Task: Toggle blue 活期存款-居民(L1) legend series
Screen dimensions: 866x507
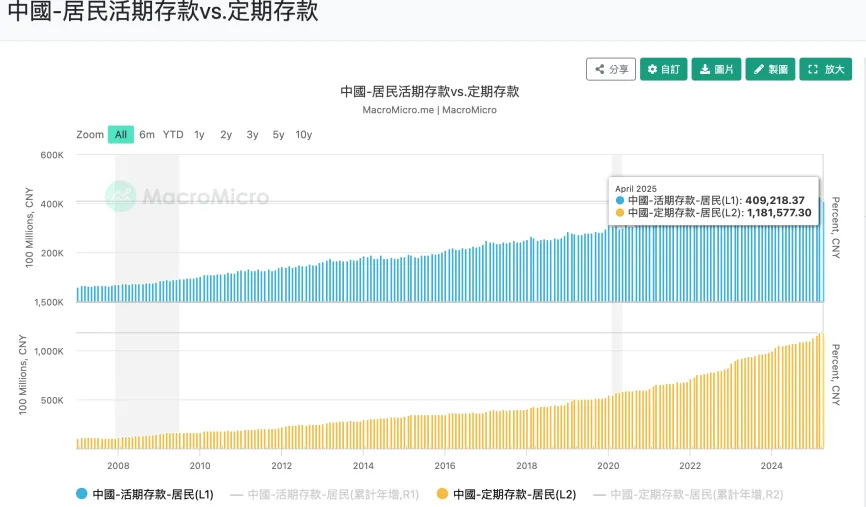Action: tap(145, 494)
